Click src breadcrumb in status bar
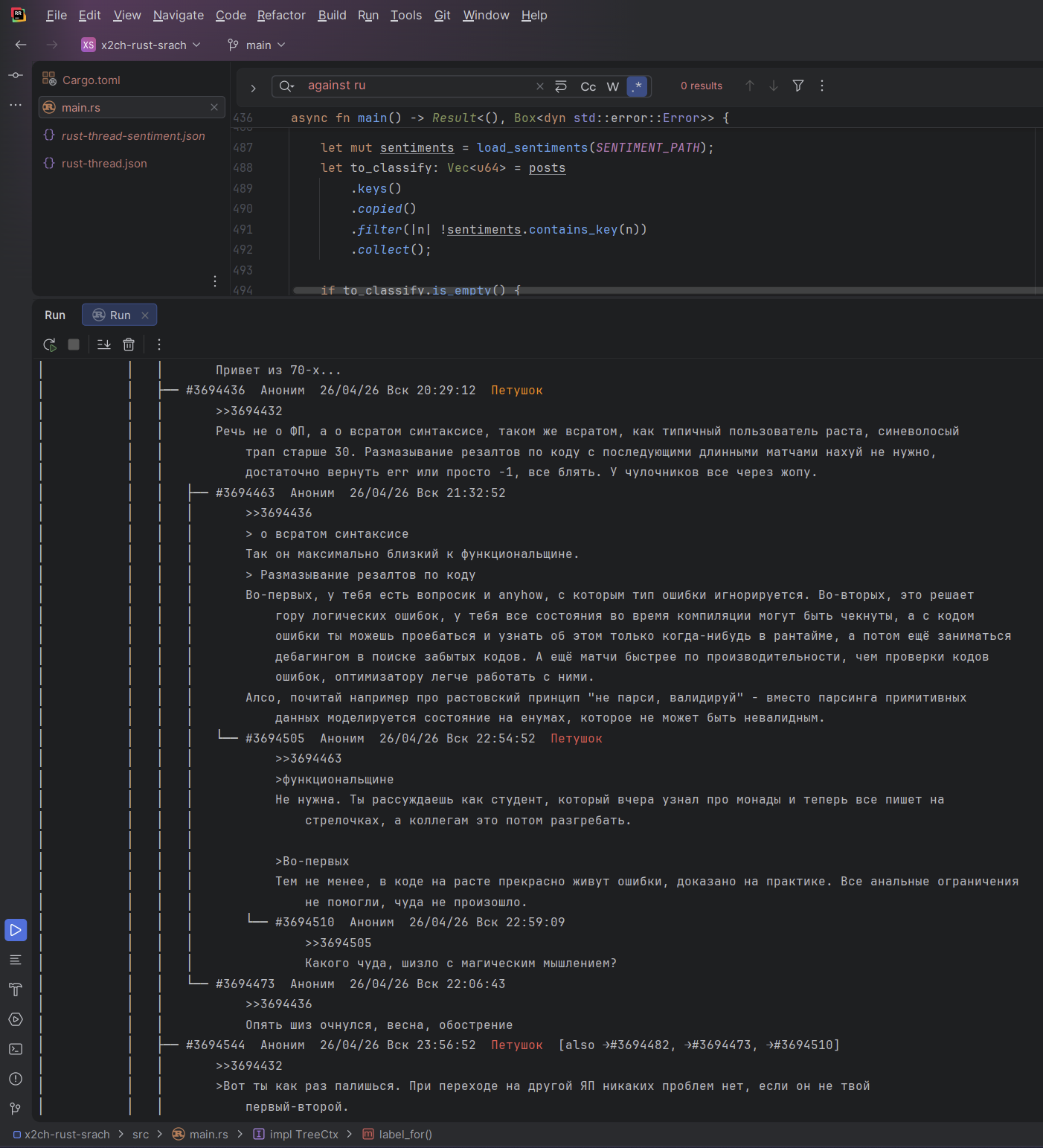 (141, 1135)
